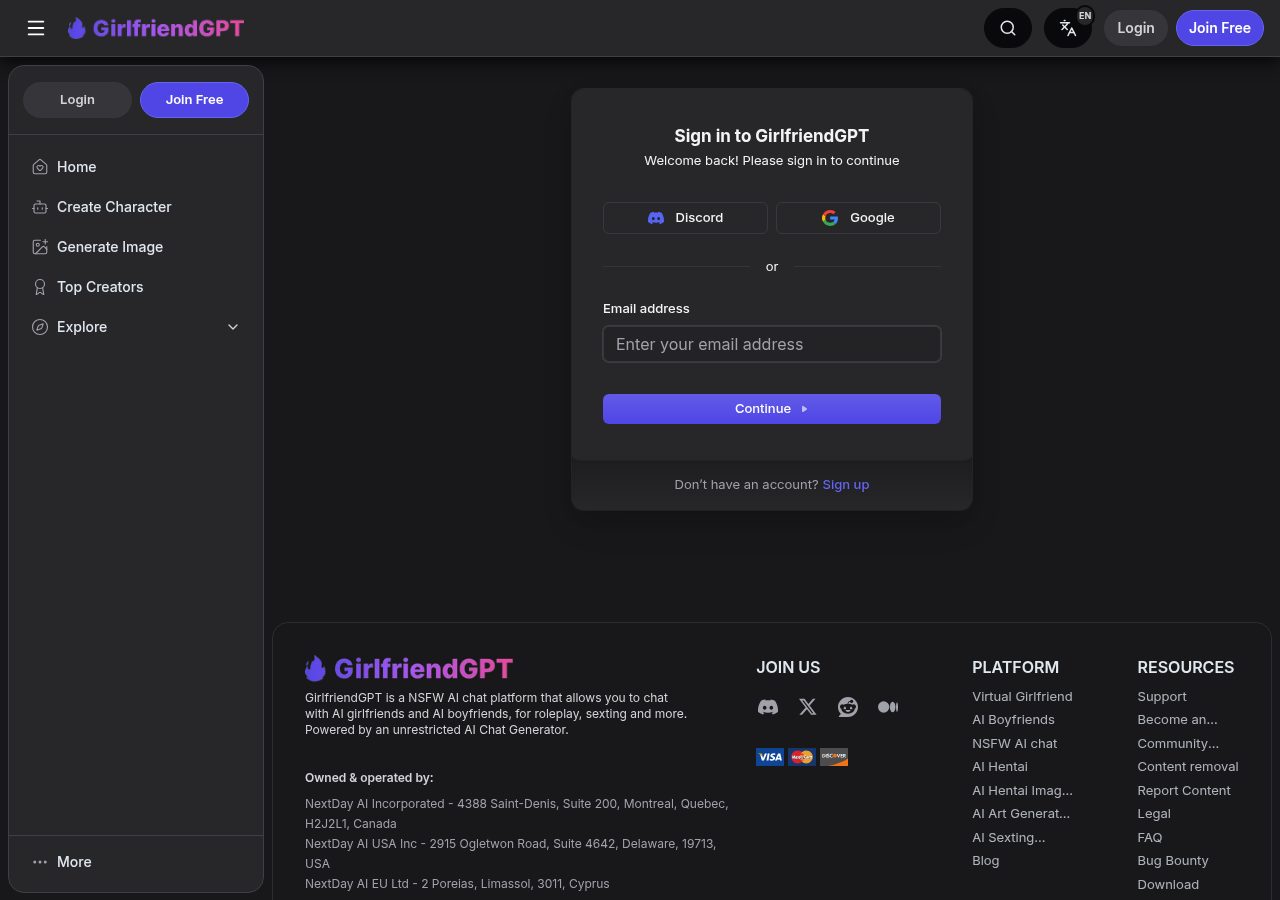Open the footer Medium icon
This screenshot has height=900, width=1280.
pyautogui.click(x=888, y=707)
